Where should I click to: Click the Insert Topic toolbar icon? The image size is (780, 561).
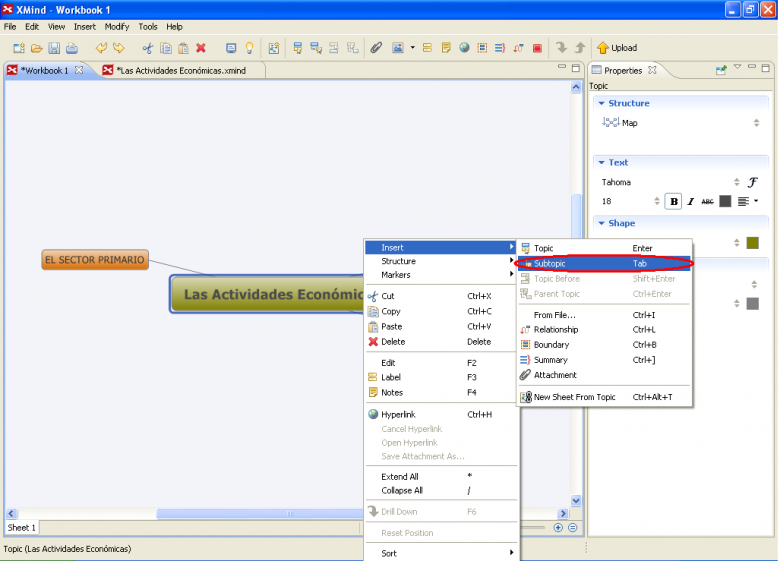[297, 48]
